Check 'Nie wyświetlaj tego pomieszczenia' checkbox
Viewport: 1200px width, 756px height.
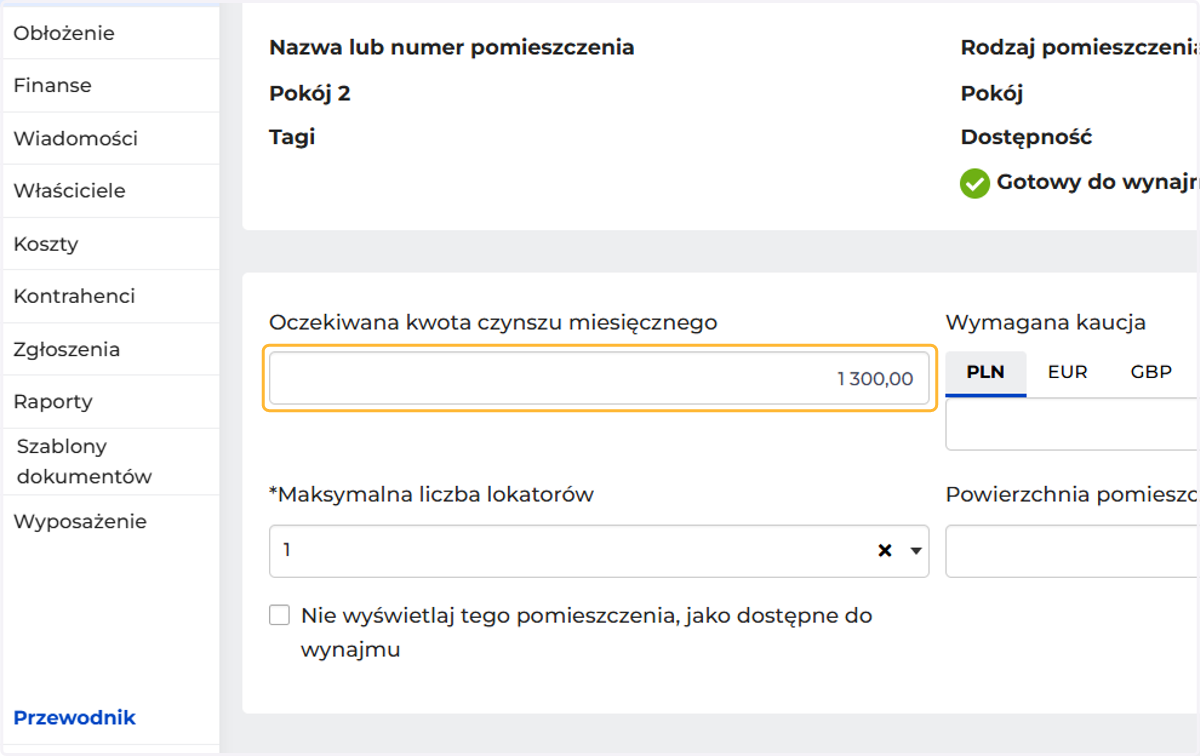coord(279,615)
